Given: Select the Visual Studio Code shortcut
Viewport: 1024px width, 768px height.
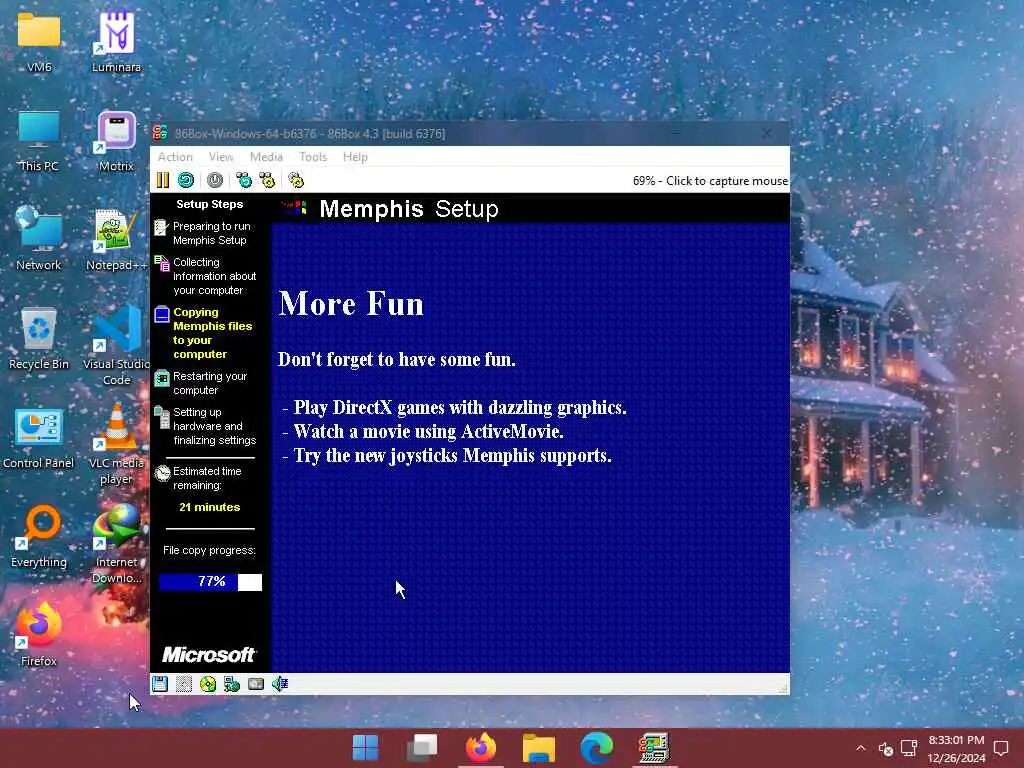Looking at the screenshot, I should 116,346.
